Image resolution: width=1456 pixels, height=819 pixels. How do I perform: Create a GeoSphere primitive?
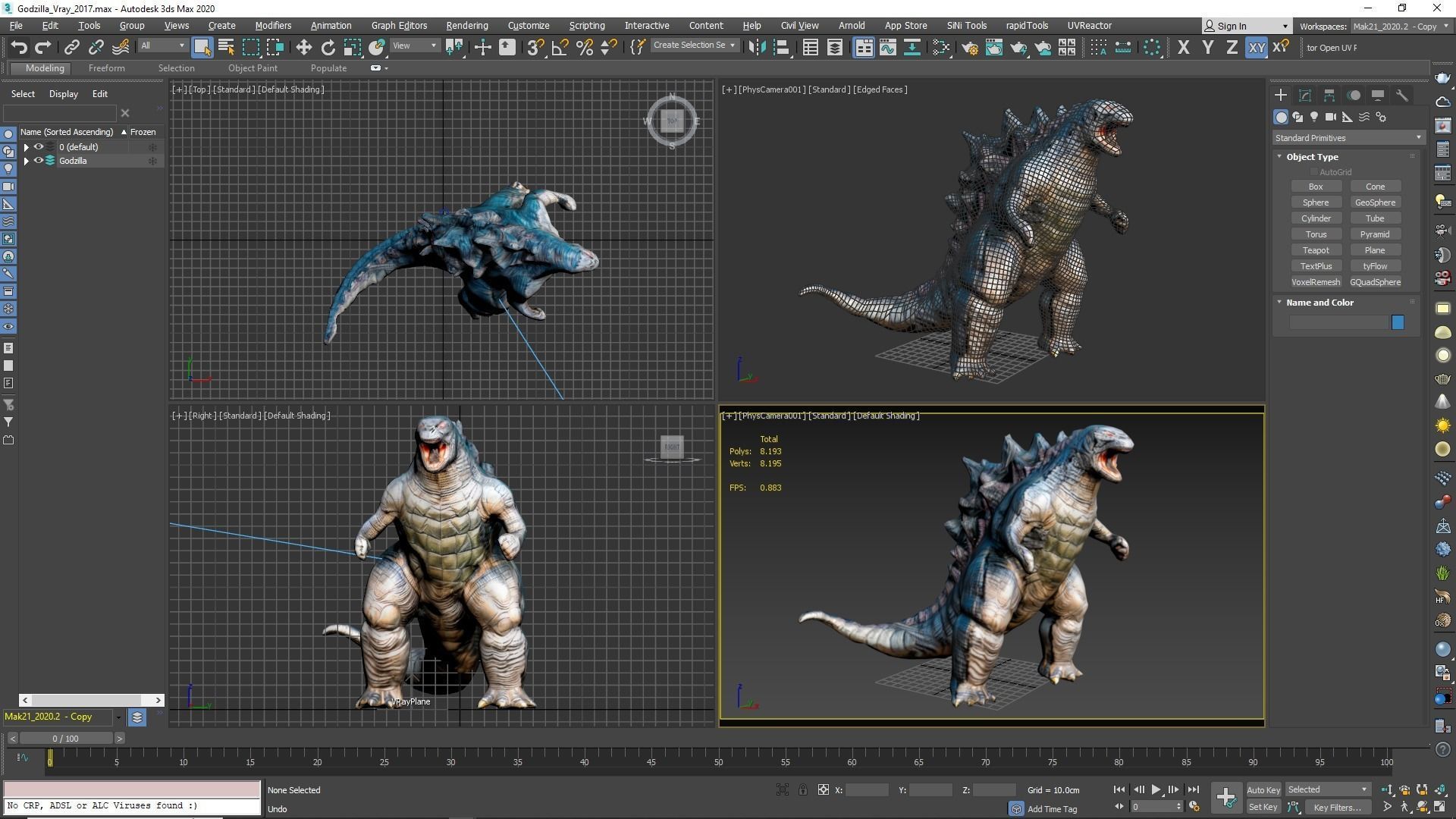1375,202
